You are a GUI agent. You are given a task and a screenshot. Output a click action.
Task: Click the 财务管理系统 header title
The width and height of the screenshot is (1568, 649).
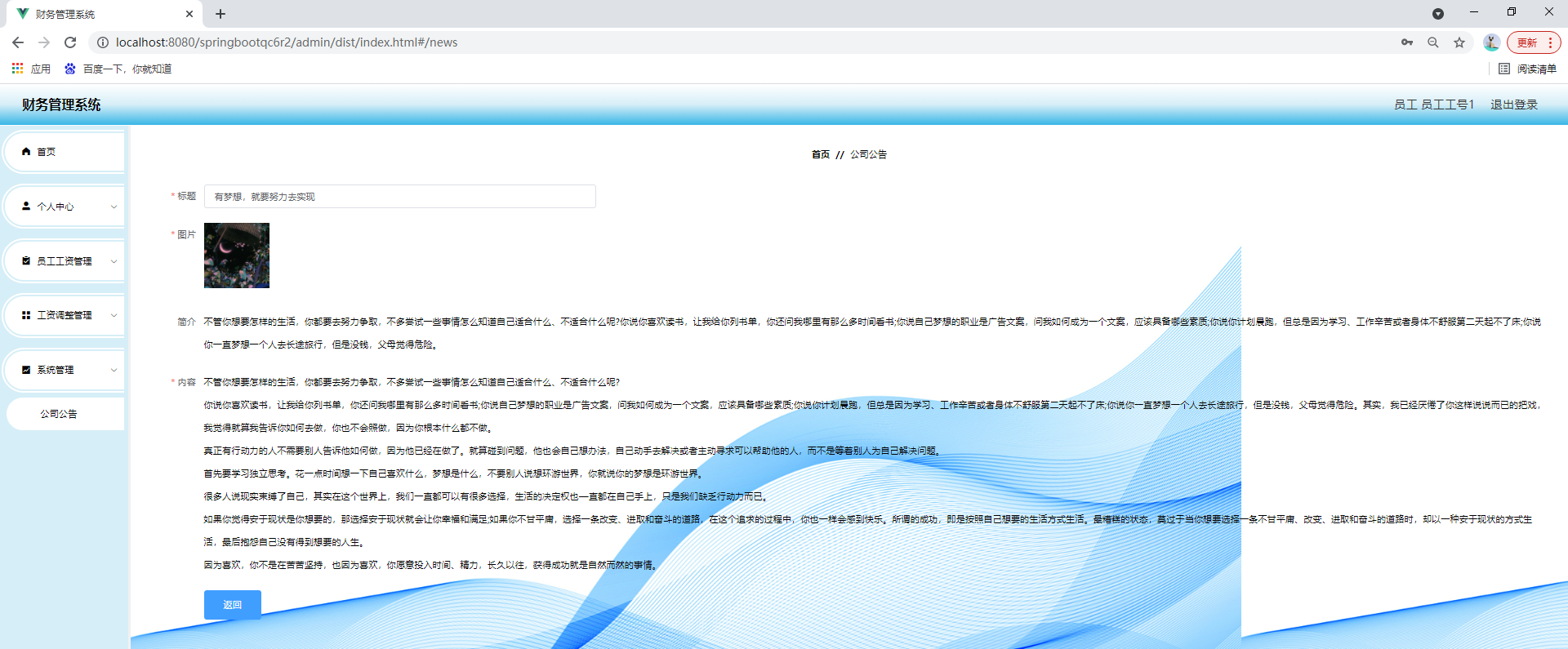61,104
